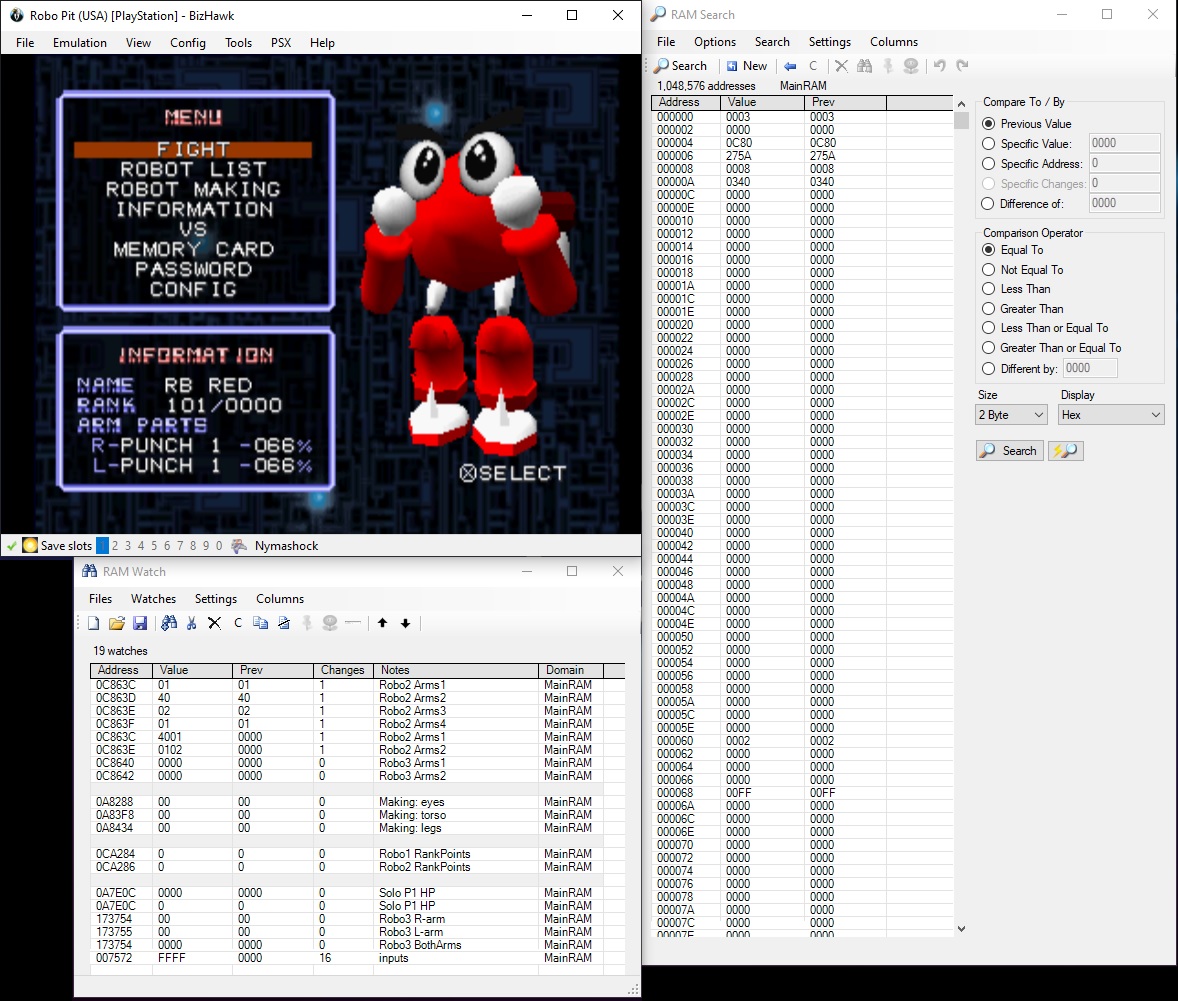This screenshot has width=1178, height=1001.
Task: Click the green checkmark status icon in BizHawk
Action: (x=11, y=546)
